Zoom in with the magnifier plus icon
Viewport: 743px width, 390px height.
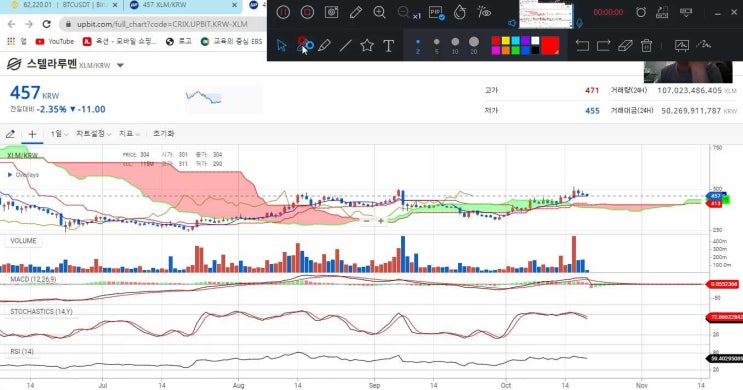(x=379, y=12)
